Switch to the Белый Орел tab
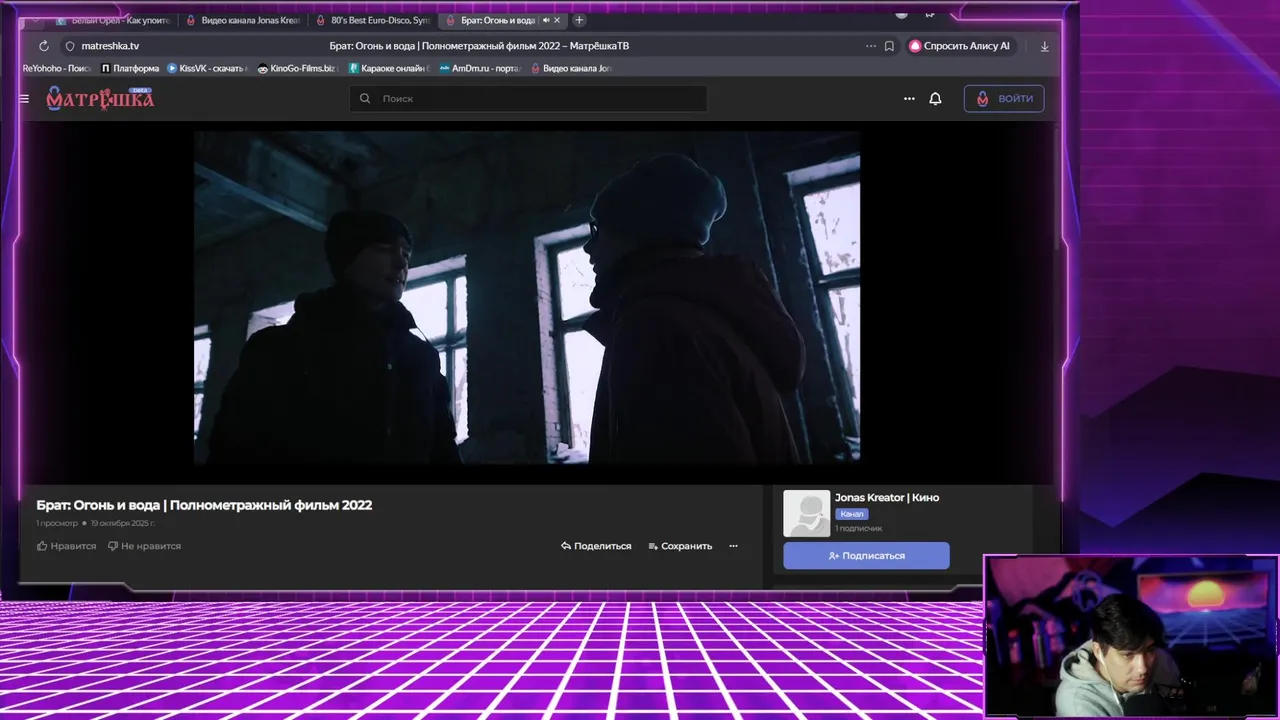 pyautogui.click(x=113, y=20)
